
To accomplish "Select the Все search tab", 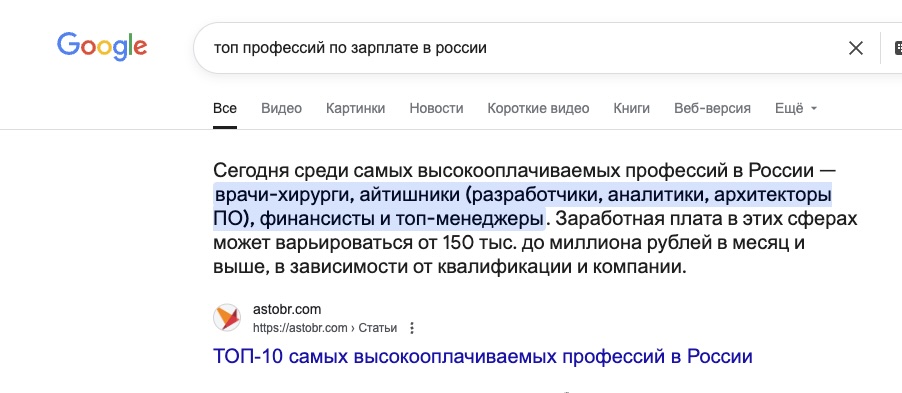I will (225, 108).
